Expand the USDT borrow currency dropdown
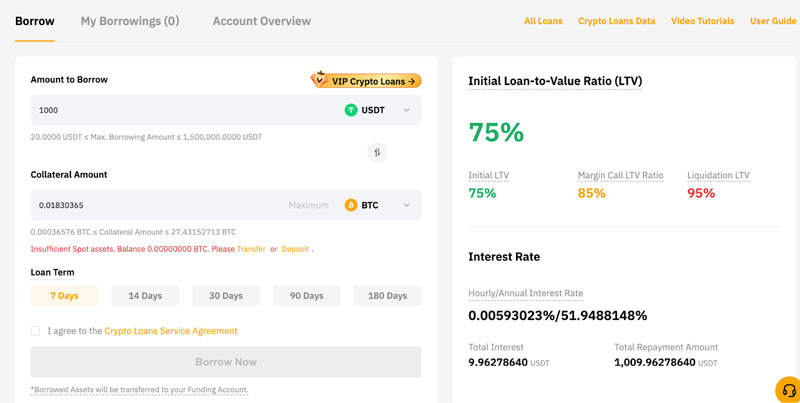This screenshot has height=403, width=800. [407, 110]
